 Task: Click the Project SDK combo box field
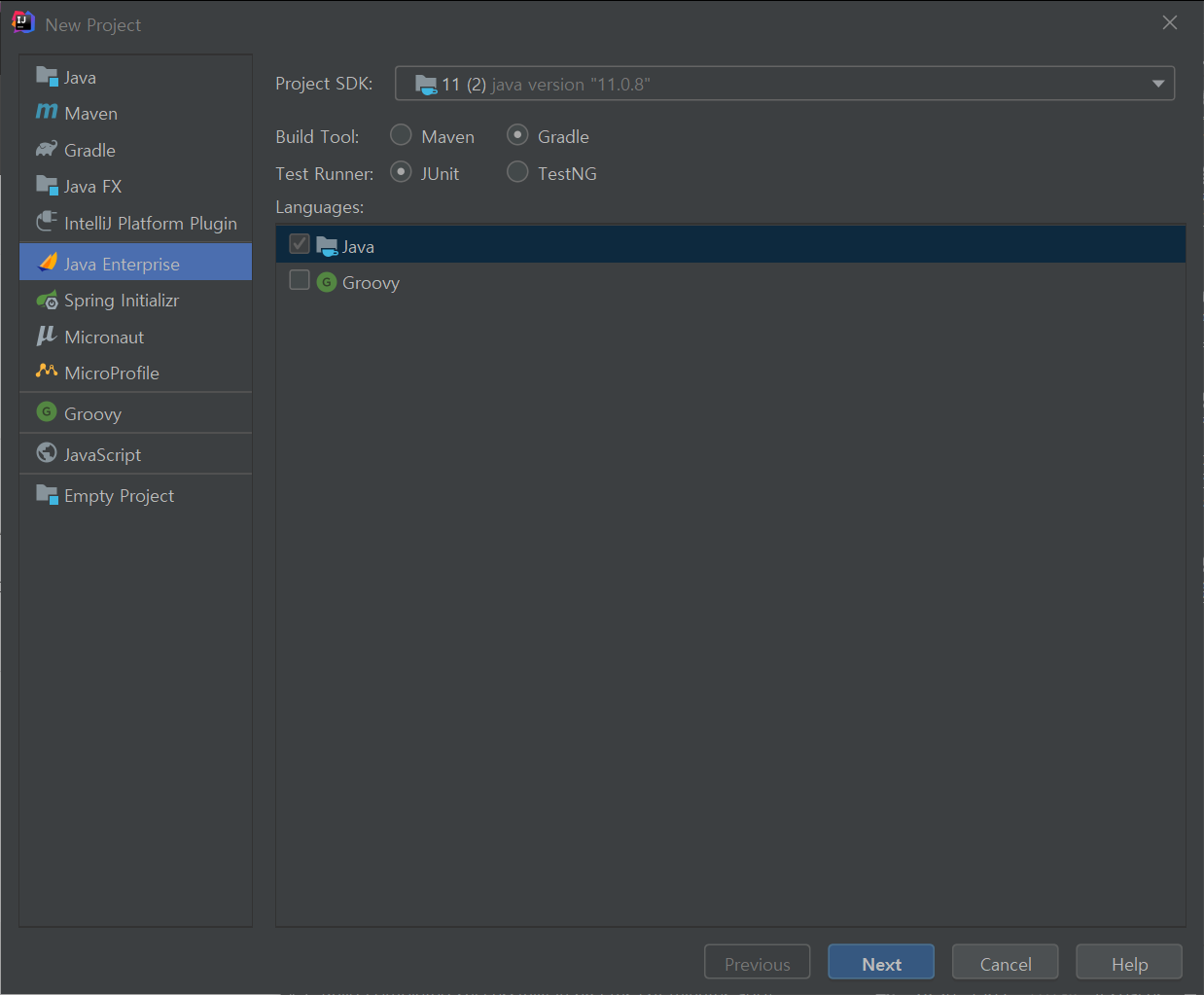click(785, 84)
